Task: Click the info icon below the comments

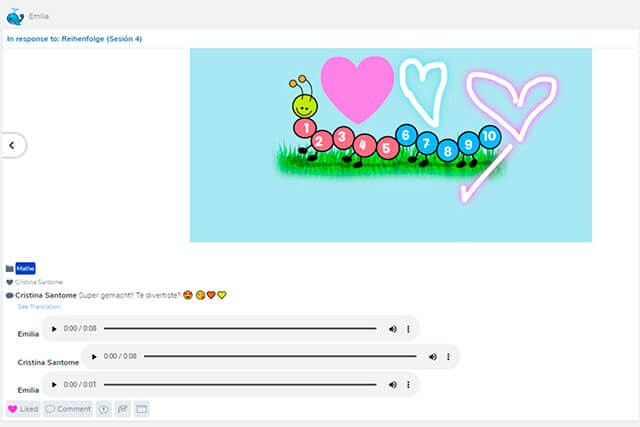Action: [104, 409]
